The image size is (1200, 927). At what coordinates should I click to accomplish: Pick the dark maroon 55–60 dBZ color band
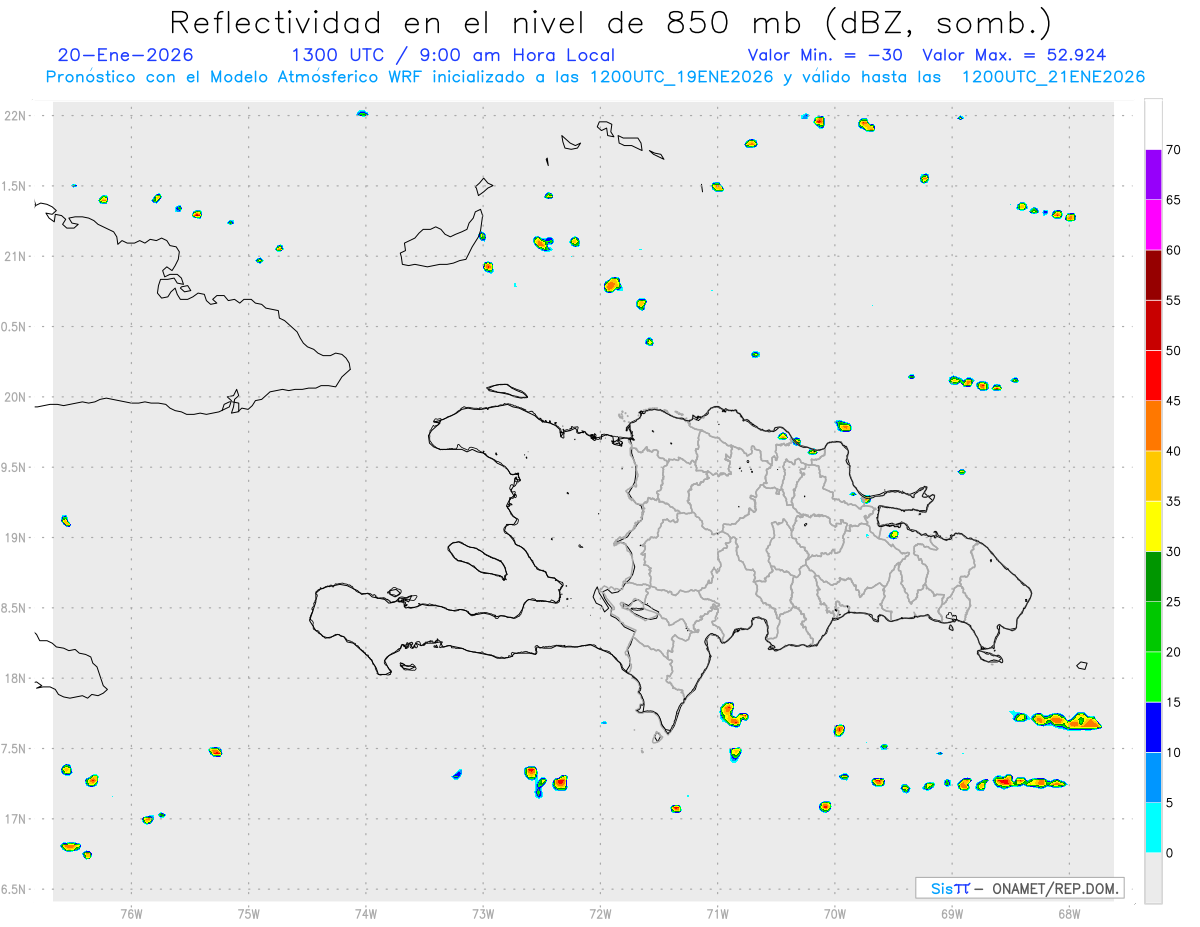pos(1153,275)
